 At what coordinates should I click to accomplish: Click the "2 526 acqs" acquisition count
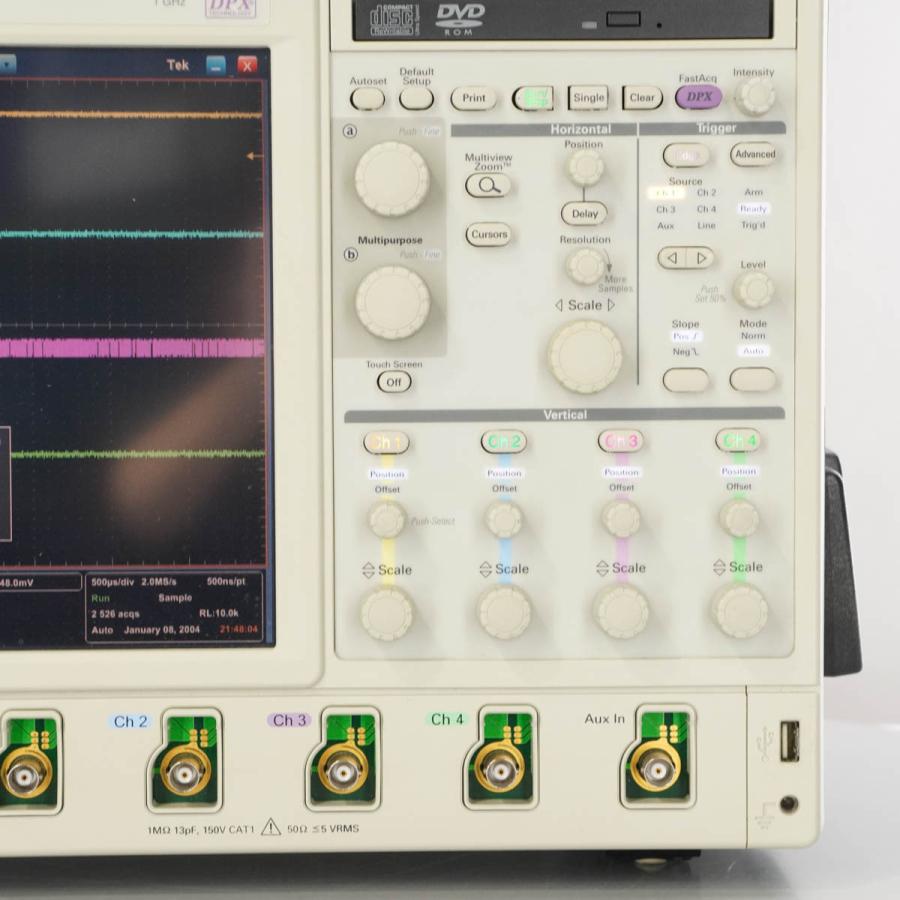coord(115,614)
